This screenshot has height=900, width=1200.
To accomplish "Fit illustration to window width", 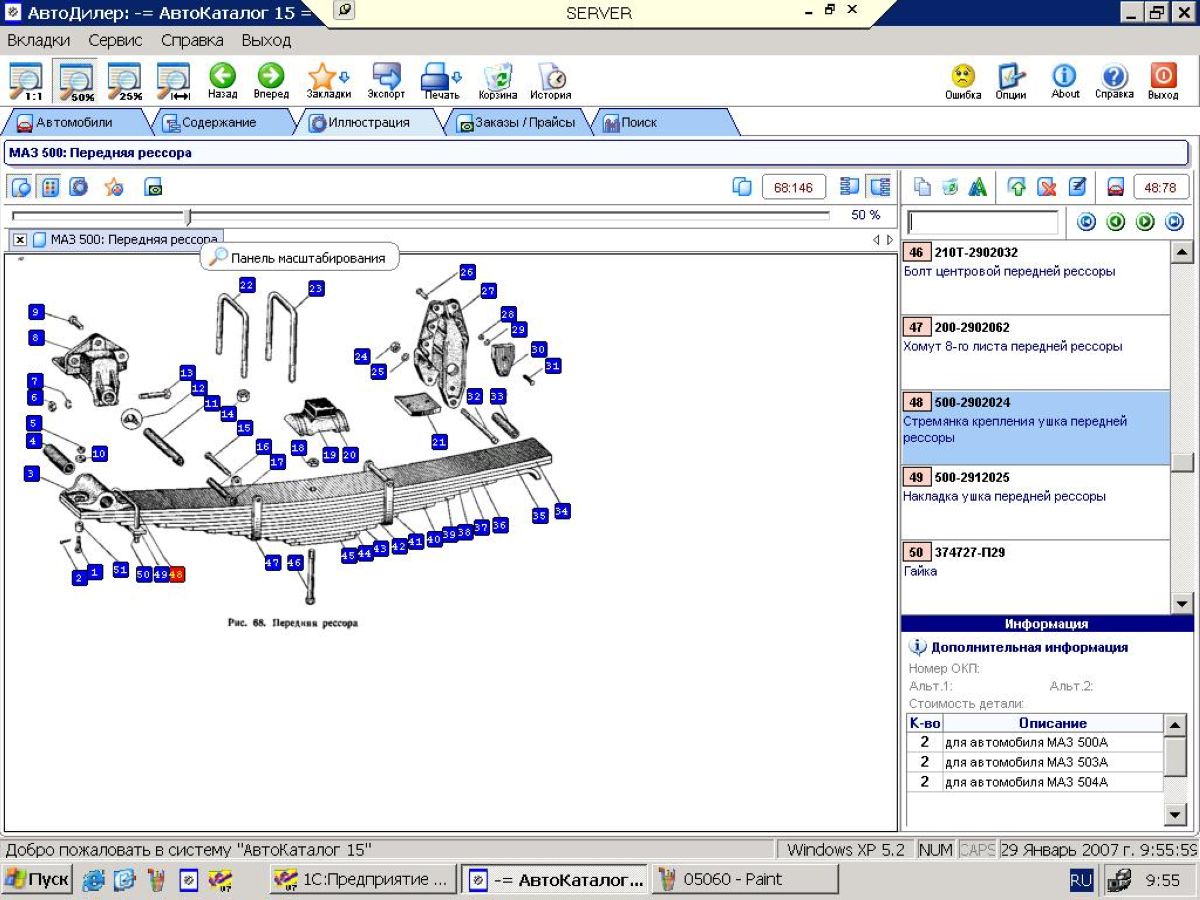I will point(174,82).
